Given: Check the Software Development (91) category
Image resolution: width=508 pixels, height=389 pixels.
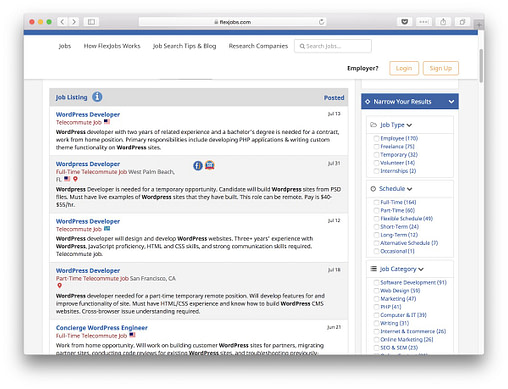Looking at the screenshot, I should click(x=376, y=282).
